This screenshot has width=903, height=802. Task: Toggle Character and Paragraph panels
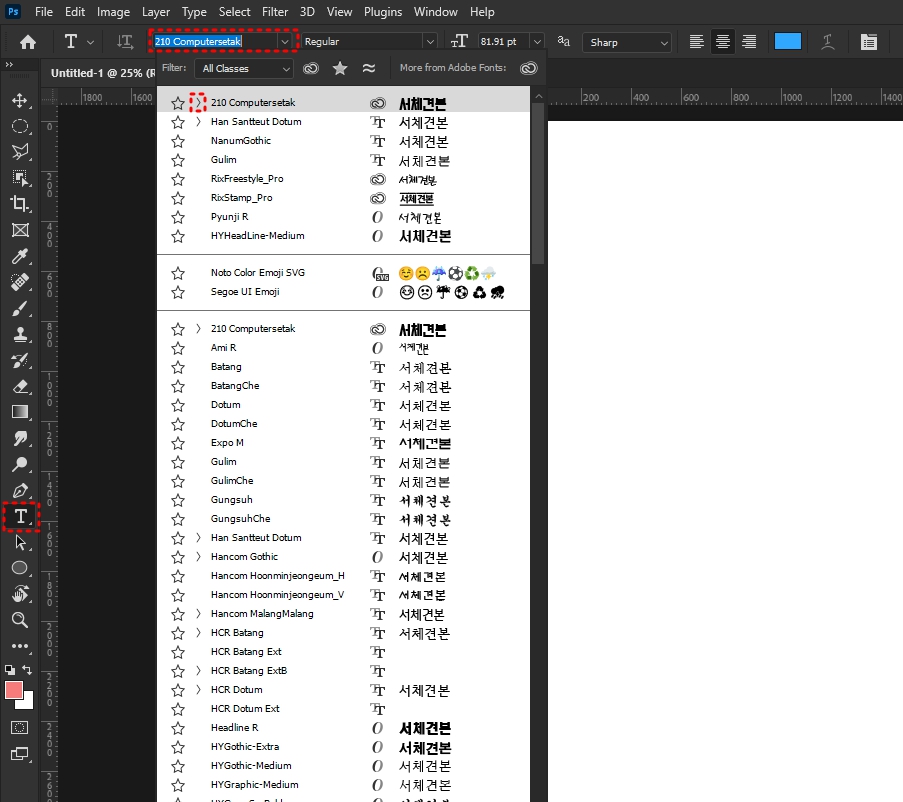(x=868, y=41)
